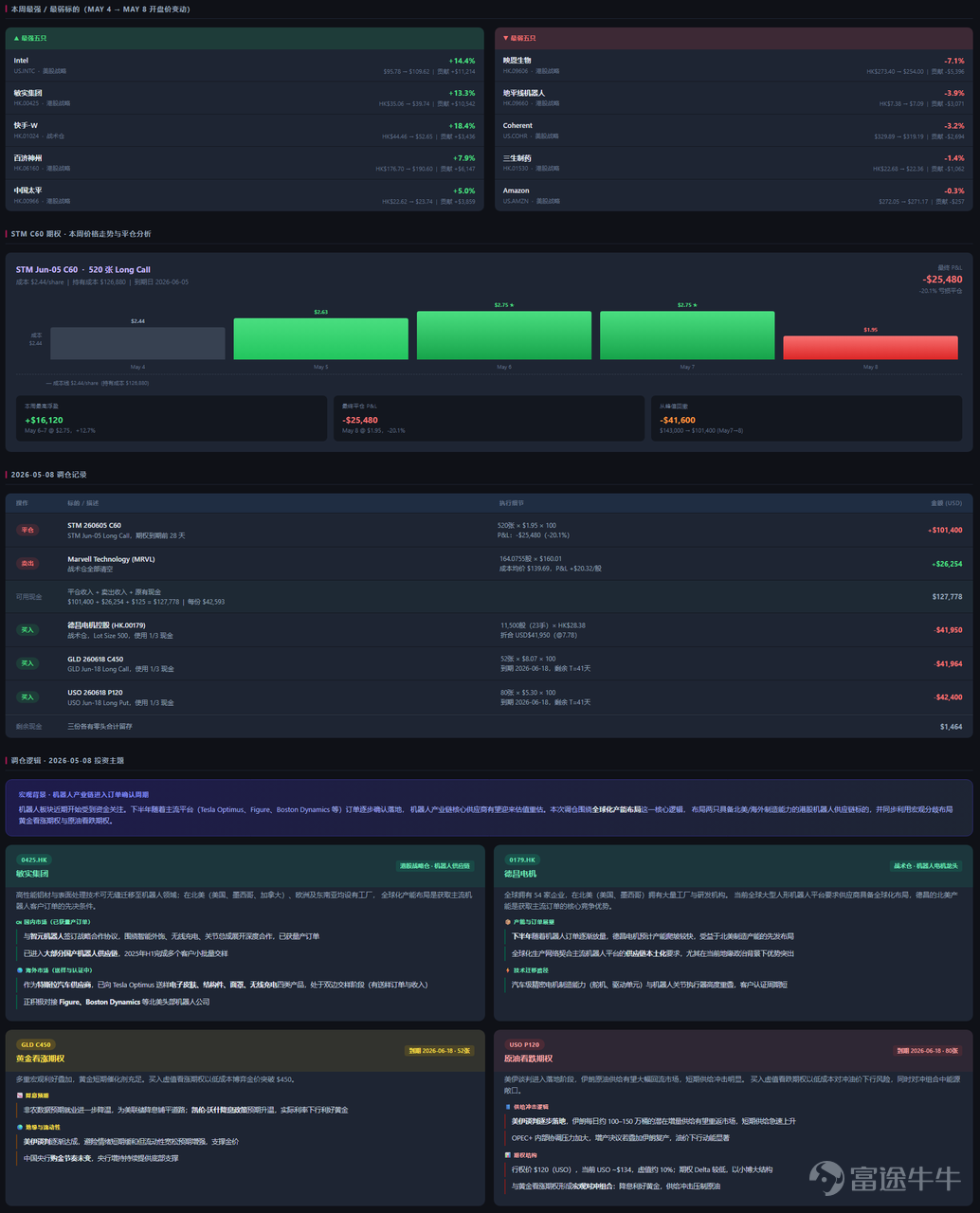Viewport: 980px width, 1213px height.
Task: Click the 买入 badge on 德昌电机控股 row
Action: click(x=27, y=630)
